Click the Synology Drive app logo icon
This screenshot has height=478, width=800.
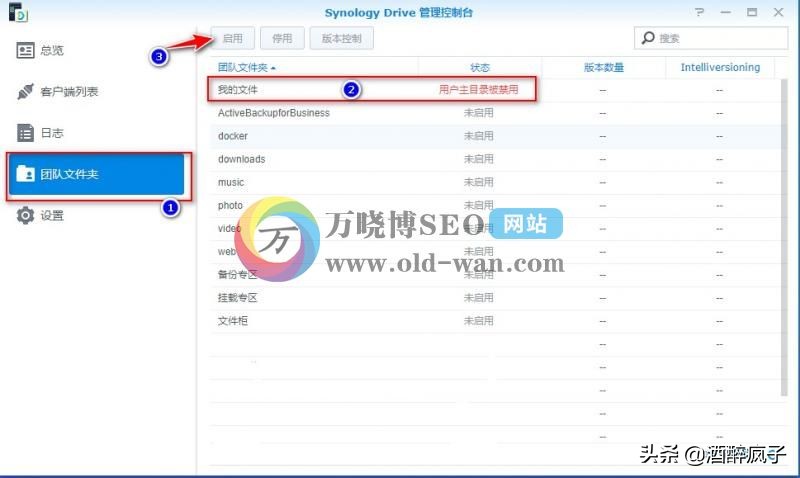point(18,12)
